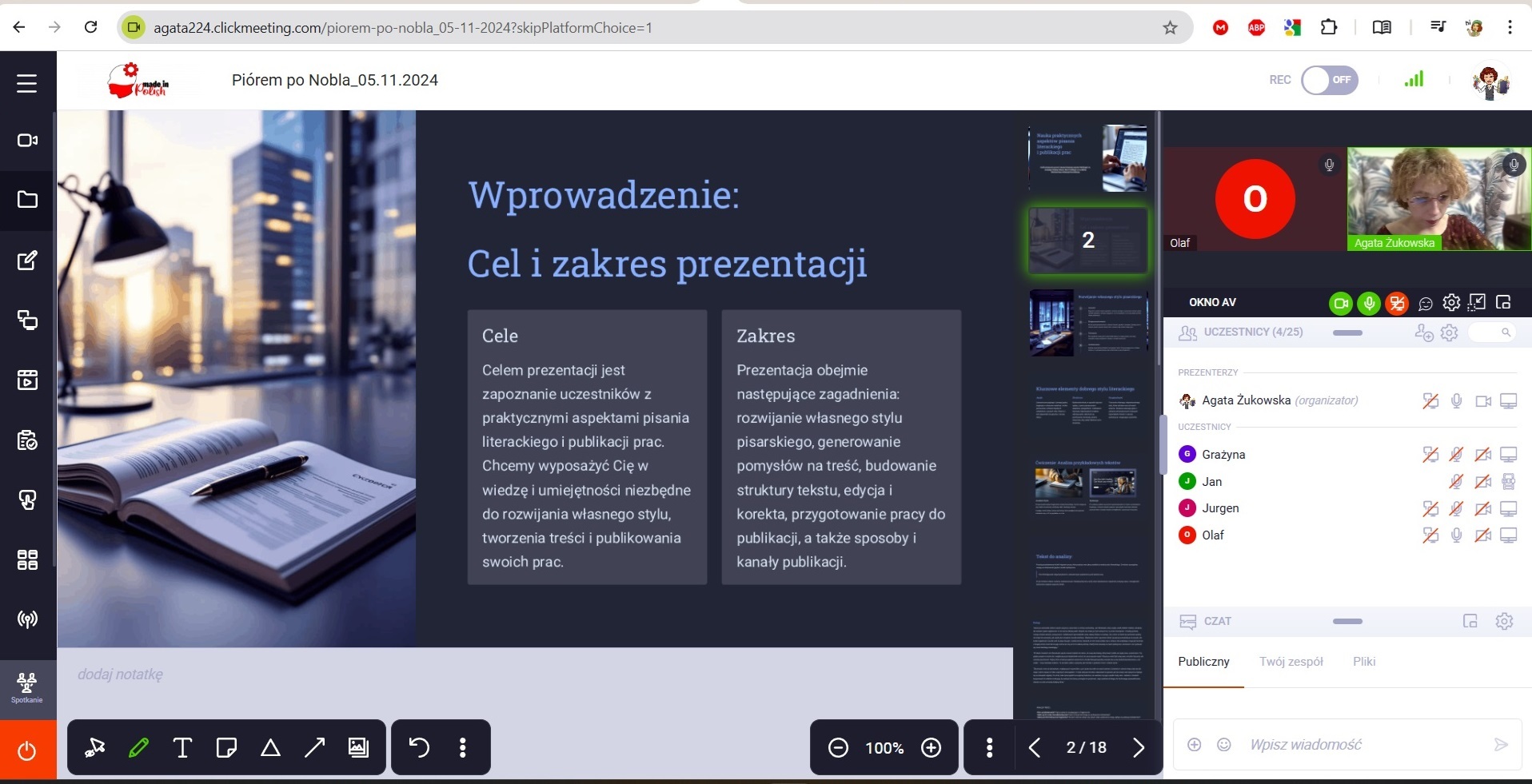Toggle Agata Żukowska's camera icon

(1483, 401)
